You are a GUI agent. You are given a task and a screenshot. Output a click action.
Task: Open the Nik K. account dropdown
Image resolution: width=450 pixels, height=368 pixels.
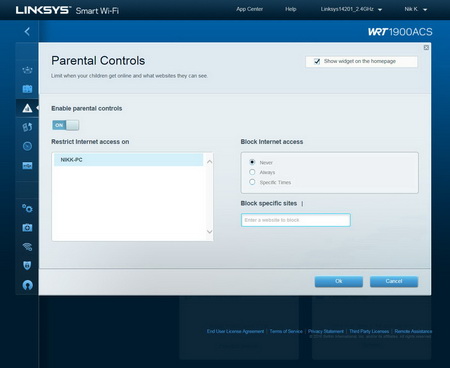416,9
